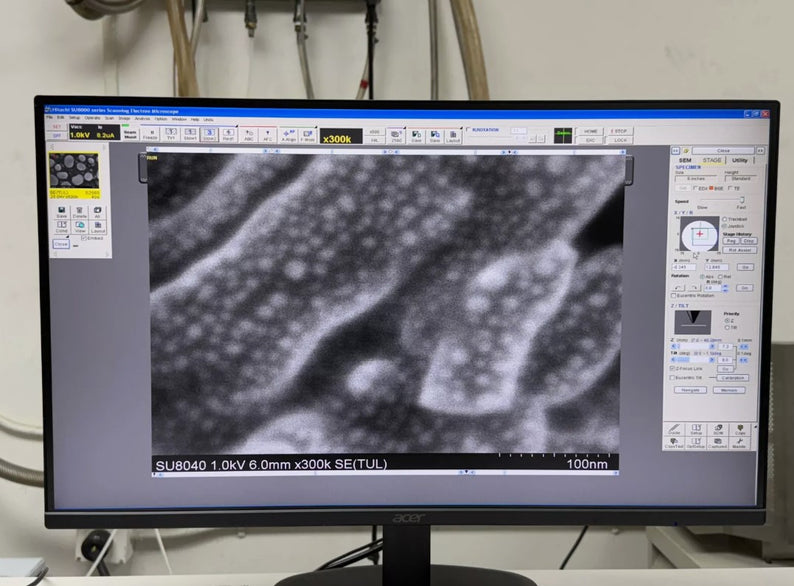794x586 pixels.
Task: Select TV1 scan speed mode
Action: point(171,134)
